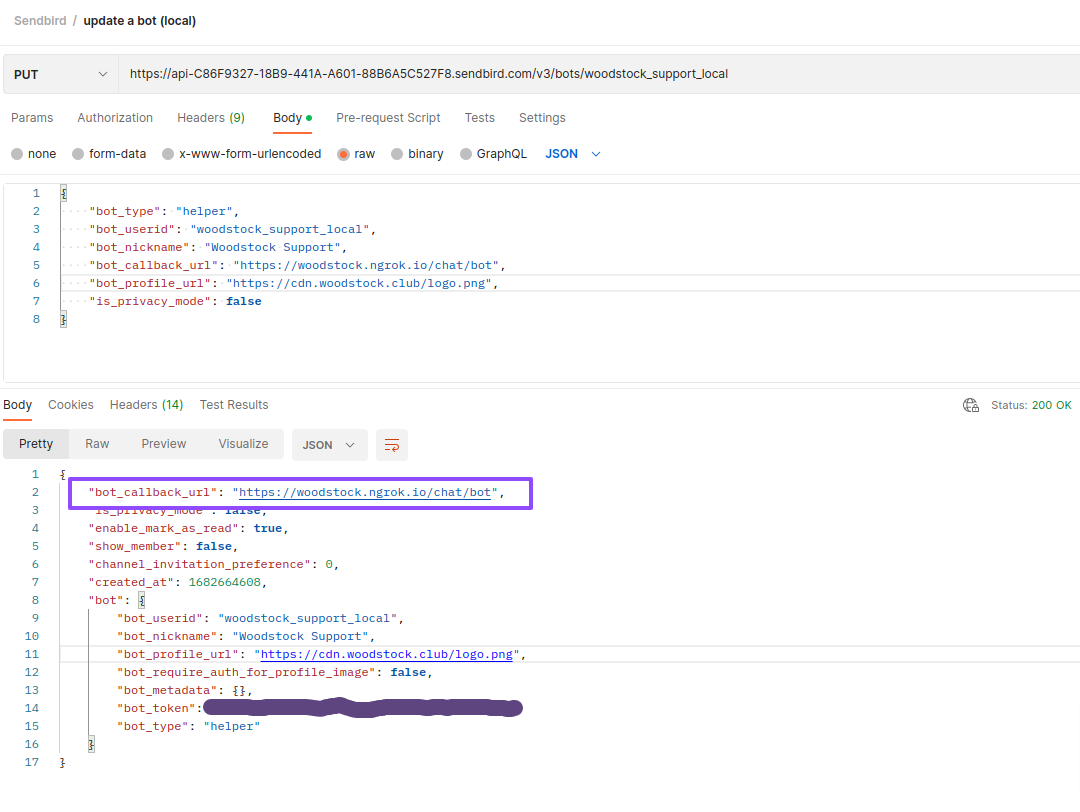Viewport: 1080px width, 812px height.
Task: Open the response Cookies tab
Action: click(71, 405)
